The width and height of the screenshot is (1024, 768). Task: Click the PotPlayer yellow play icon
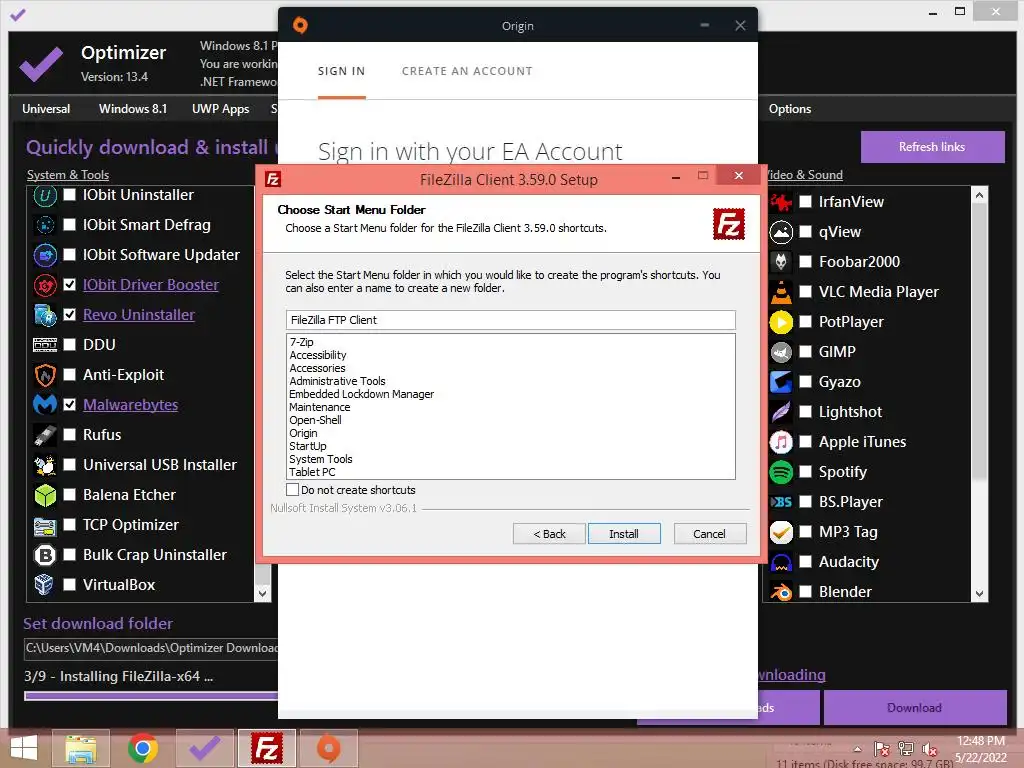point(781,322)
